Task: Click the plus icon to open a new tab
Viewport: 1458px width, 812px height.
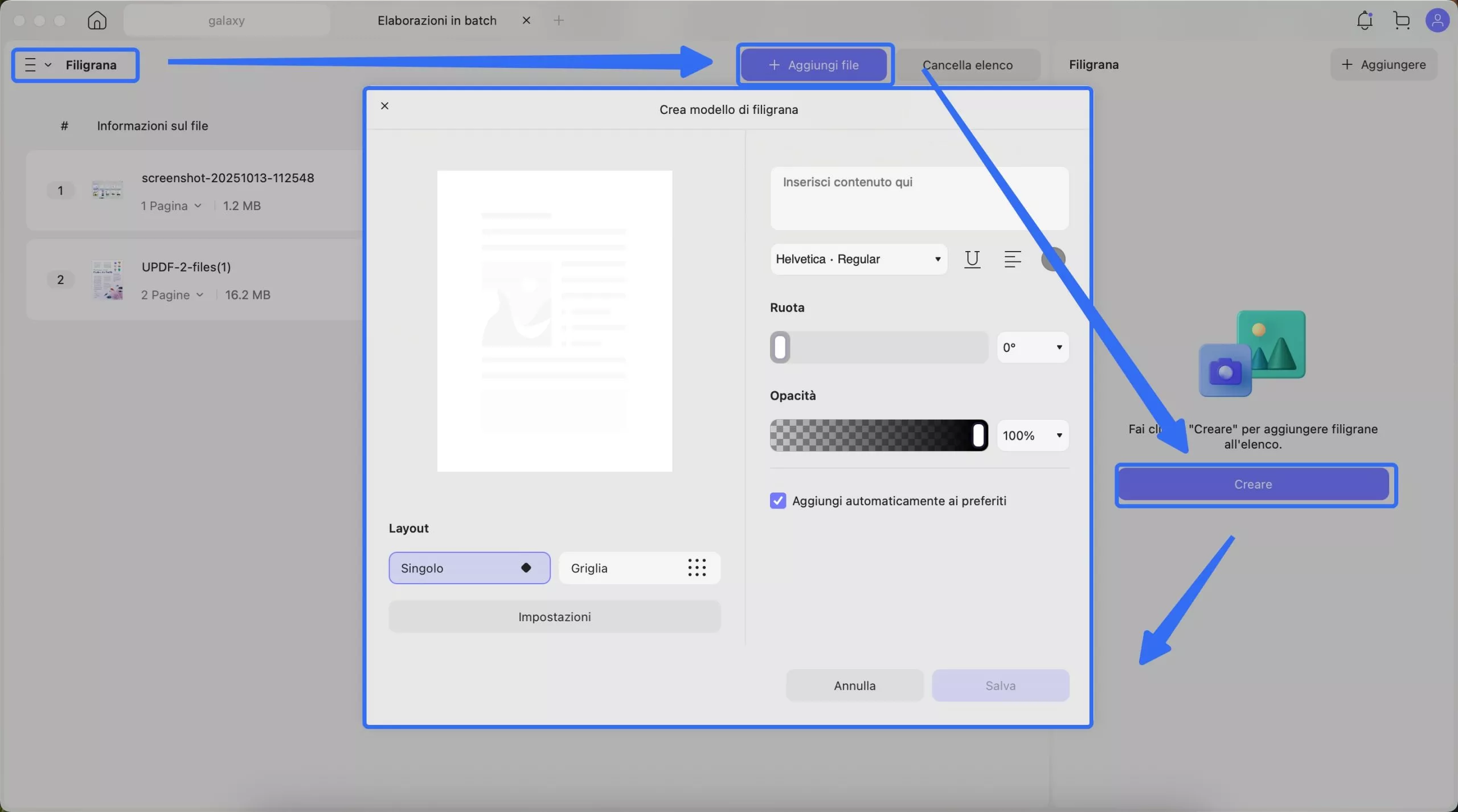Action: pos(558,20)
